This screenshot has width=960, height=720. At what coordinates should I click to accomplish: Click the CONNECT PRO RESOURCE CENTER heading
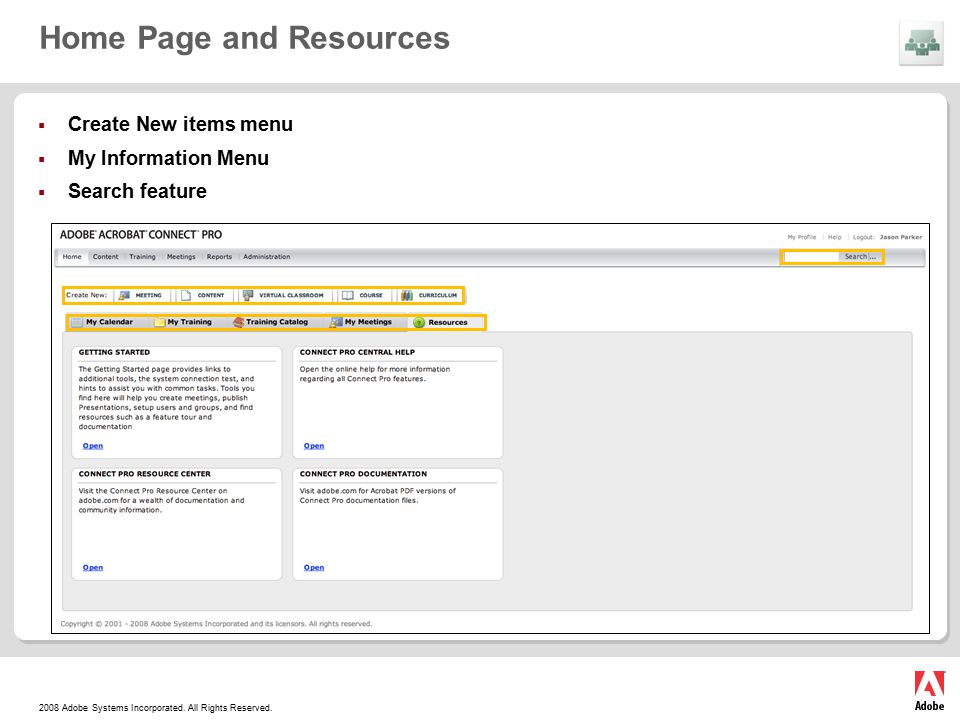pyautogui.click(x=144, y=474)
